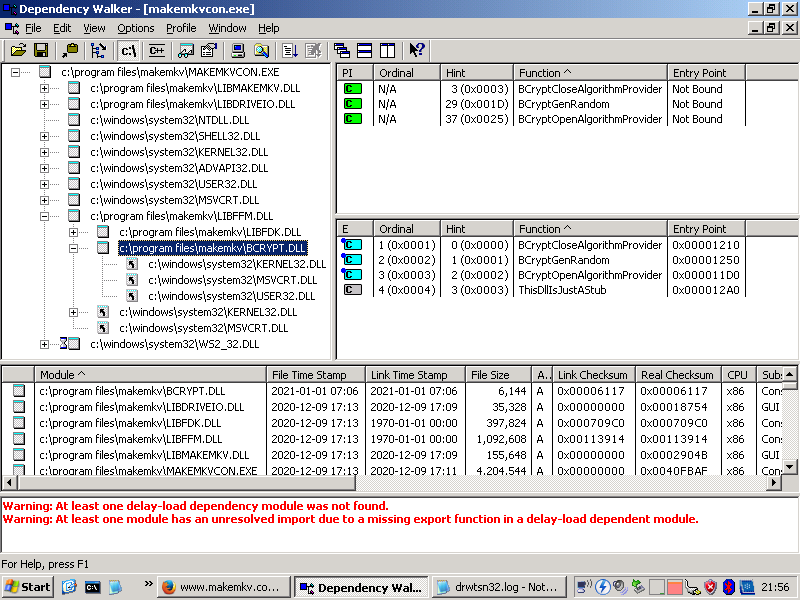The height and width of the screenshot is (600, 800).
Task: Click command prompt quick launch icon
Action: coord(92,587)
